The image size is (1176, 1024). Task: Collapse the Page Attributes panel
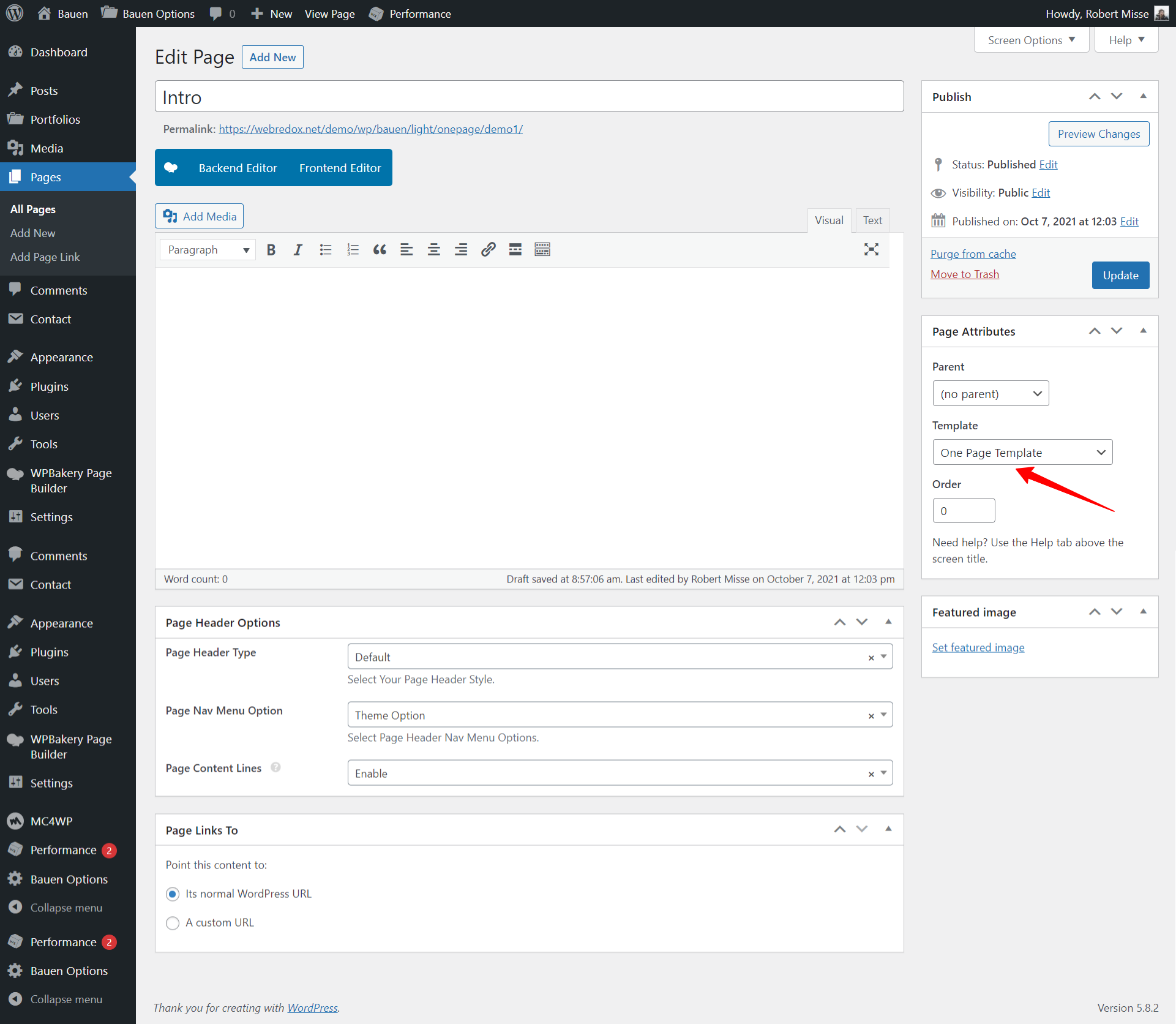[x=1143, y=331]
